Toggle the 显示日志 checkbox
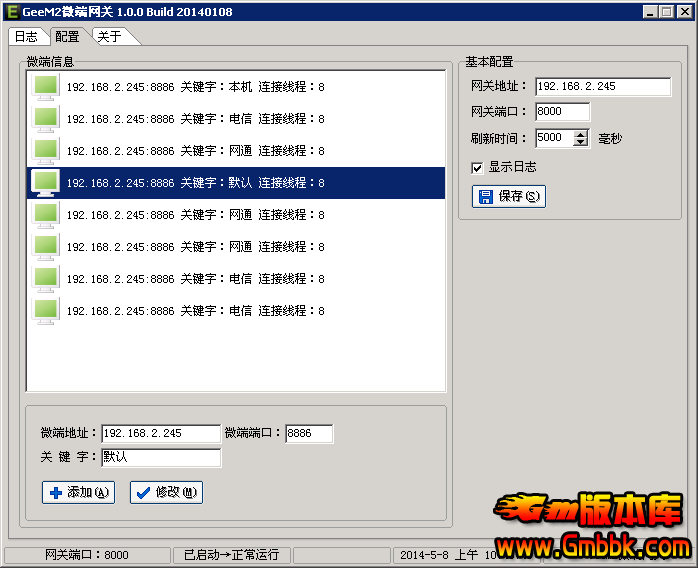This screenshot has width=698, height=568. pyautogui.click(x=477, y=167)
